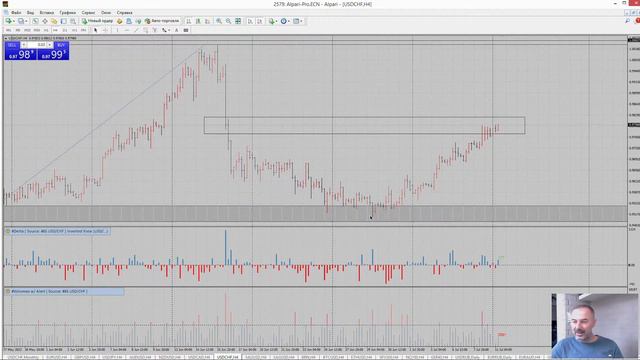Select the M1 timeframe button
Viewport: 640px width, 360px height.
coord(9,30)
